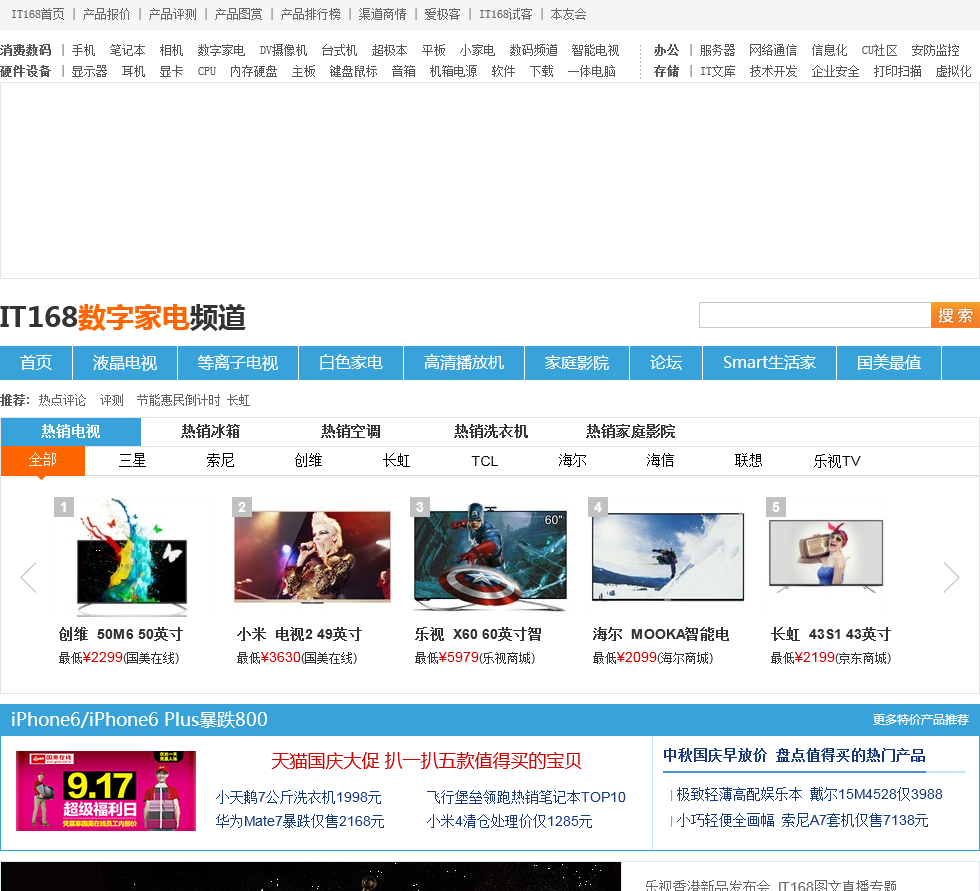Switch to the 热销冰箱 tab
The width and height of the screenshot is (980, 891).
[211, 432]
